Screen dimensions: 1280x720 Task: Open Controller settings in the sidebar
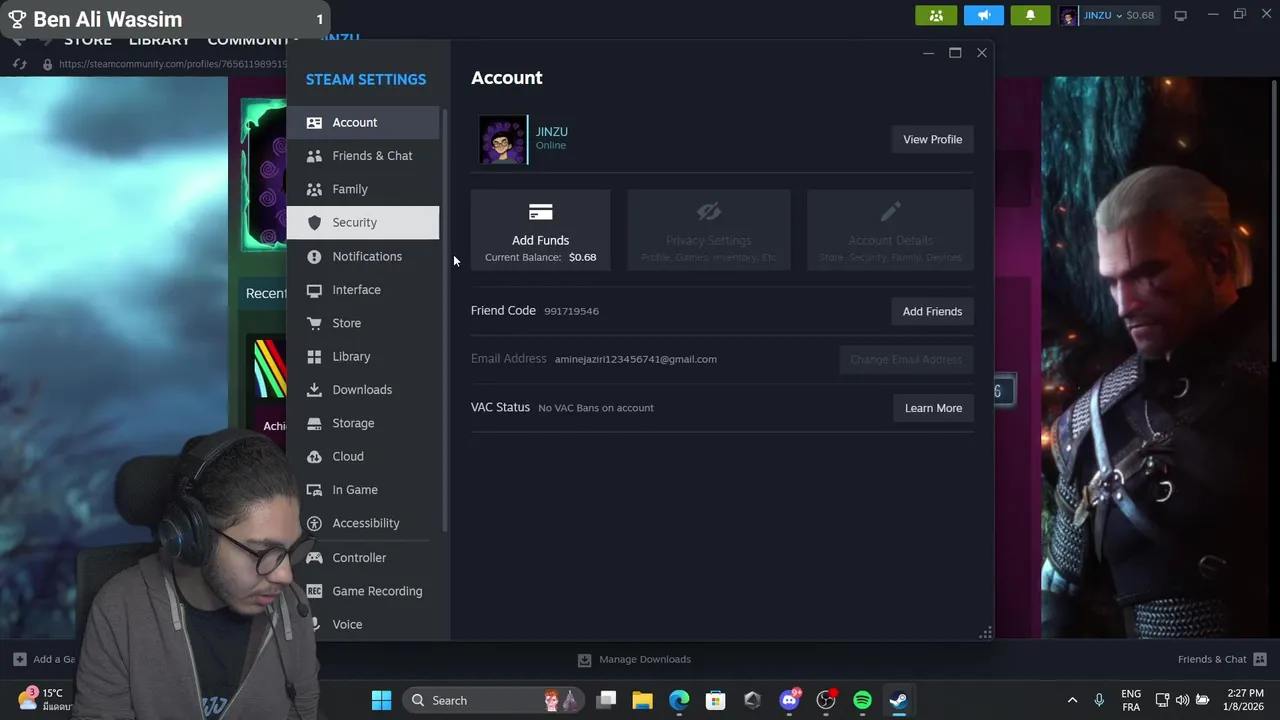tap(362, 558)
